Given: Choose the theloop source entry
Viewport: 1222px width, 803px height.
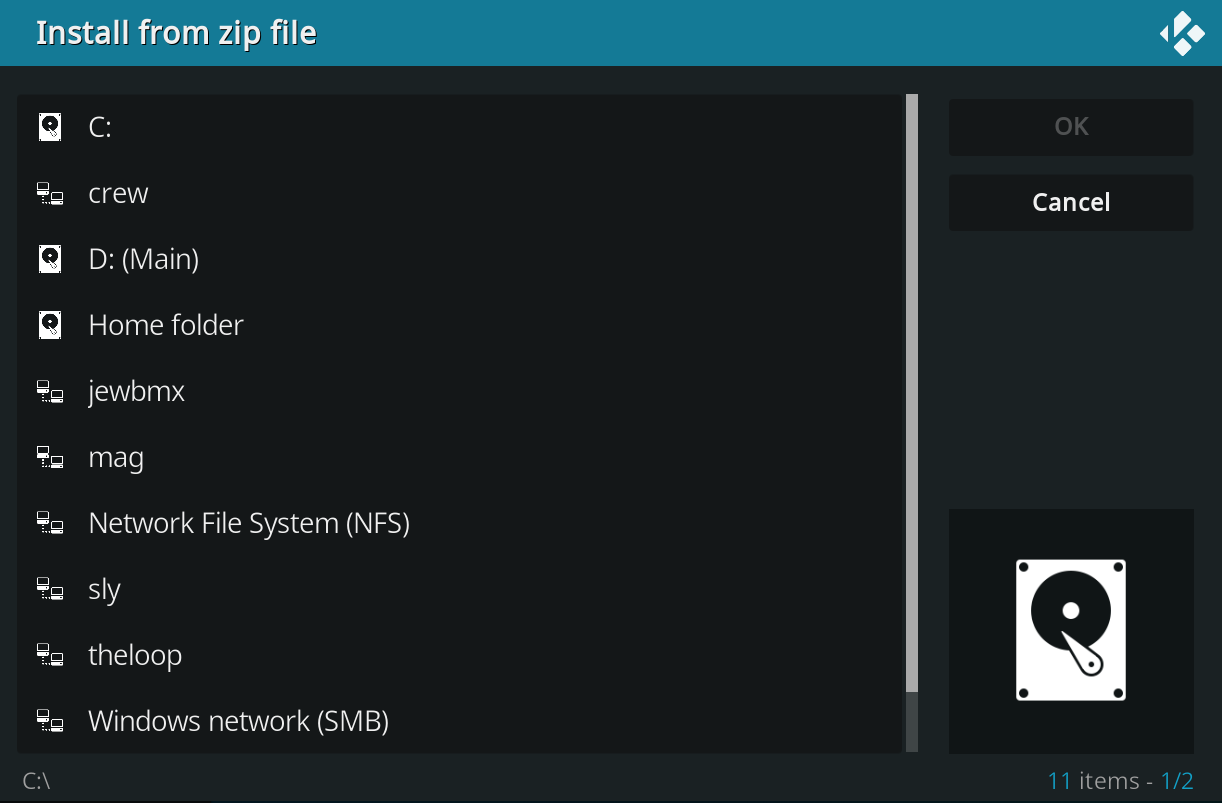Looking at the screenshot, I should [135, 655].
